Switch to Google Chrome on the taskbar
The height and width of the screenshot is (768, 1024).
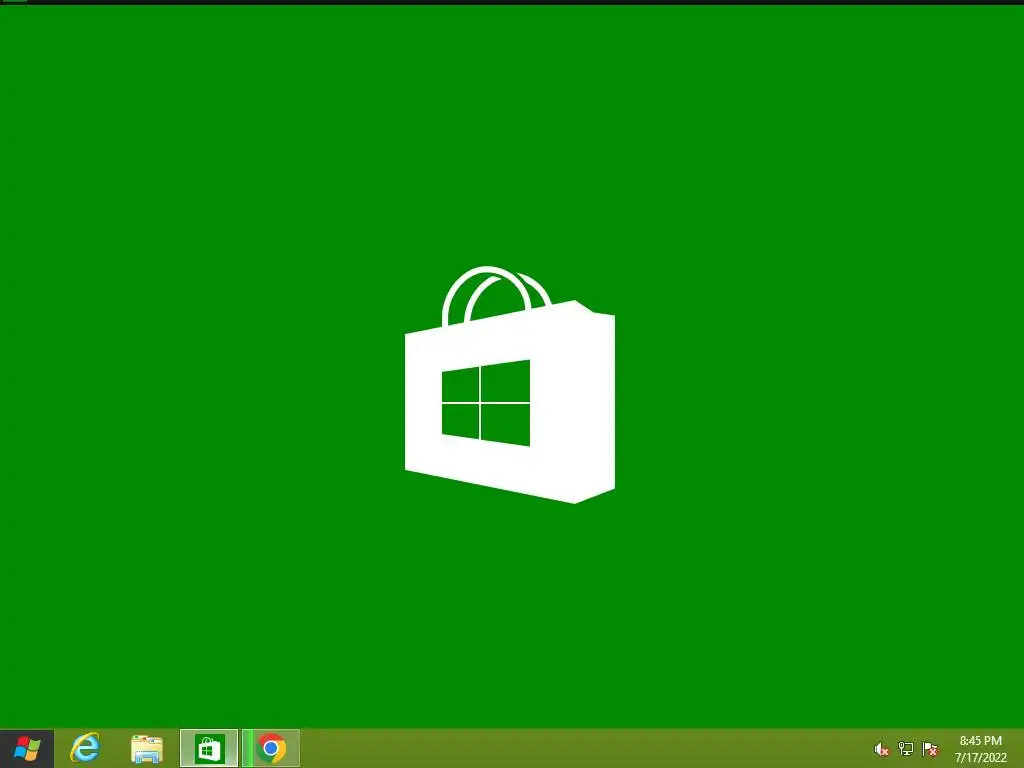pos(271,748)
